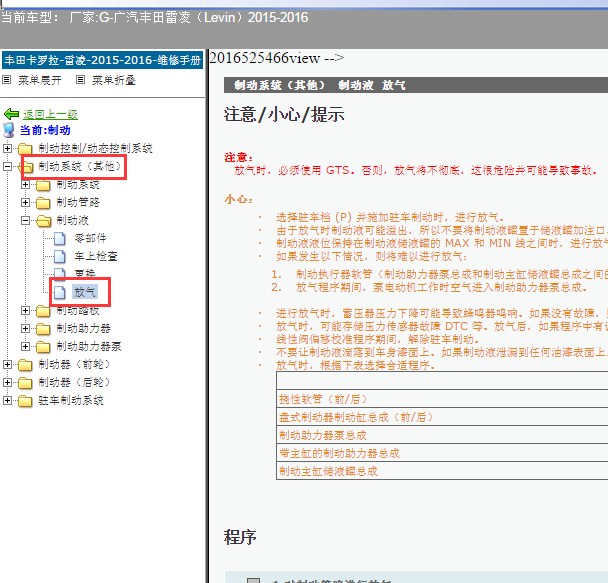Select the 制动助力器 folder label
The width and height of the screenshot is (608, 583).
click(83, 328)
